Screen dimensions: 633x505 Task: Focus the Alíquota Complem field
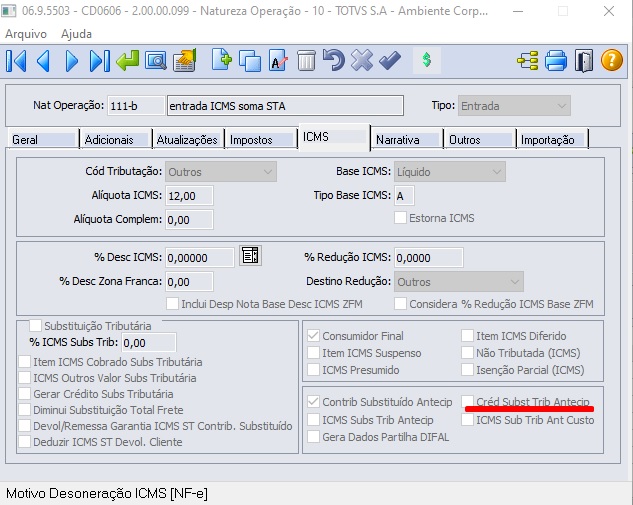189,220
